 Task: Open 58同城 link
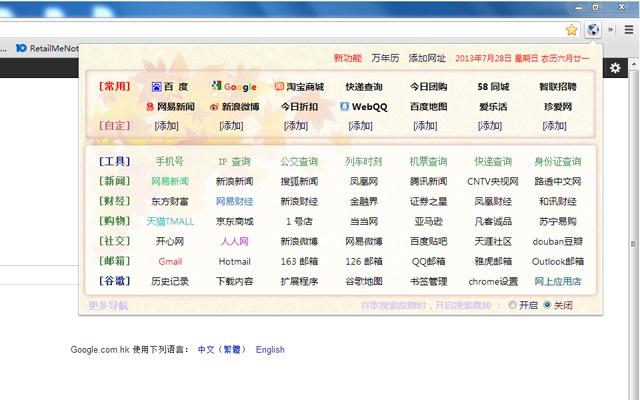tap(493, 87)
